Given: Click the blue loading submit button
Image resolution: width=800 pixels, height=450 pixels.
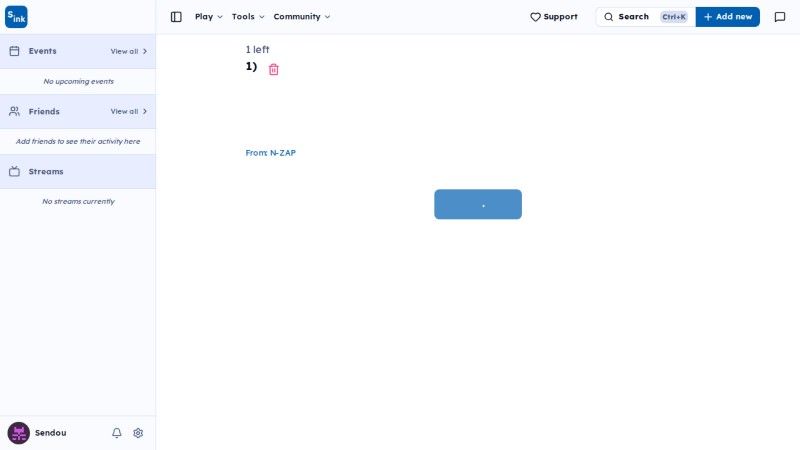Looking at the screenshot, I should [478, 204].
